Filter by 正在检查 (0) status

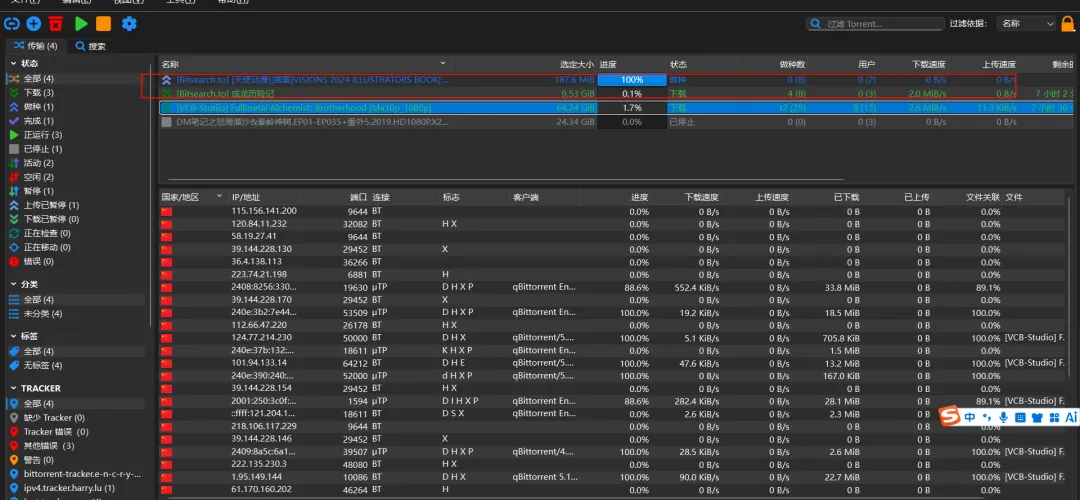tap(76, 233)
